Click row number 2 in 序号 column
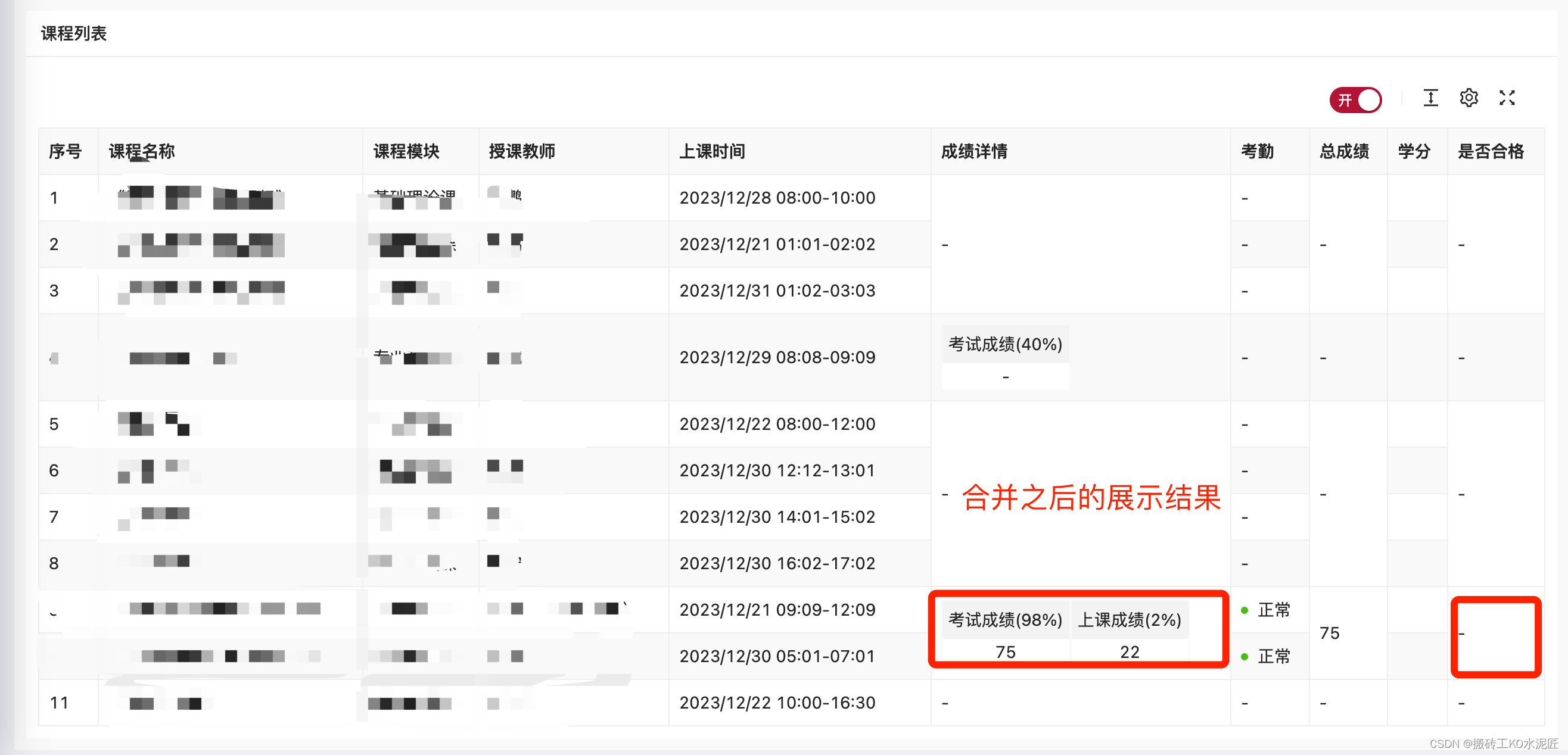Screen dimensions: 1568x755 54,244
